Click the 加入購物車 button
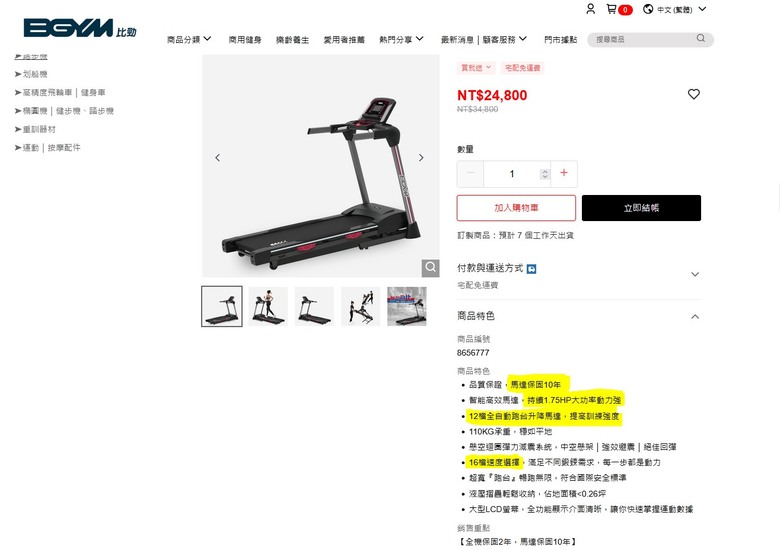Screen dimensions: 780x550 coord(516,208)
